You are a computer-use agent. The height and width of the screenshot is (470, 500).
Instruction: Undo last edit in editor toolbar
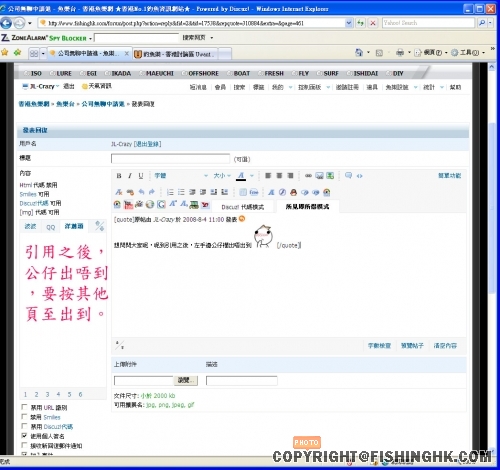click(x=141, y=192)
